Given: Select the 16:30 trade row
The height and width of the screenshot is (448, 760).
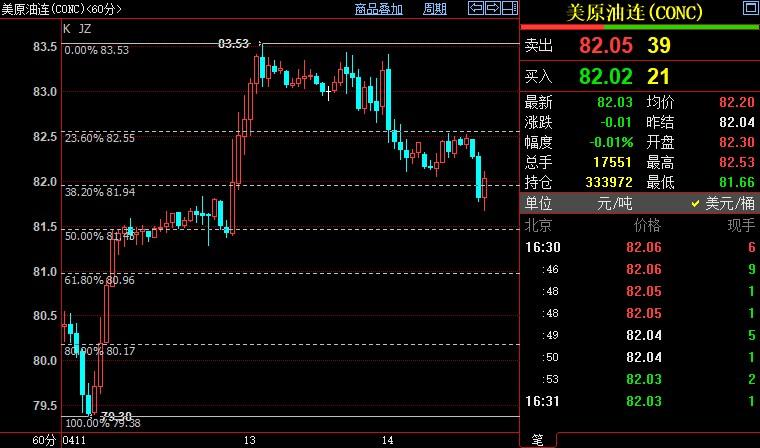Looking at the screenshot, I should [x=640, y=247].
